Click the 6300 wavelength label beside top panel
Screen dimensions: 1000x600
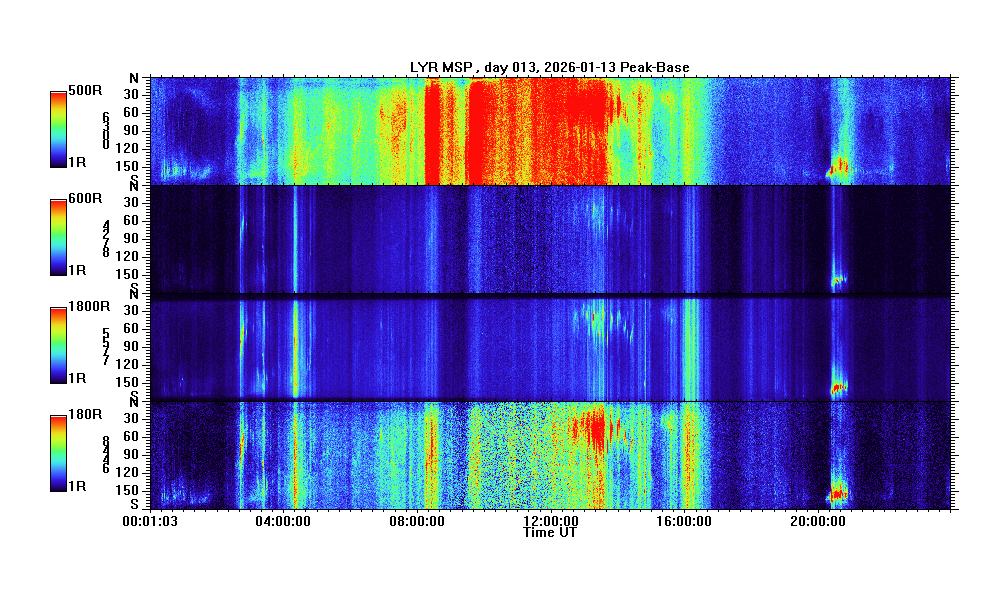pyautogui.click(x=106, y=130)
